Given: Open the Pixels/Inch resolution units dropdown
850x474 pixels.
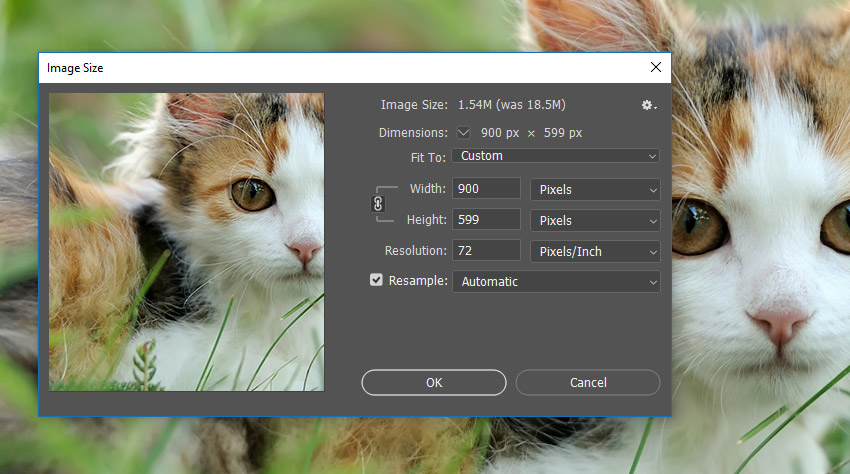Looking at the screenshot, I should [x=595, y=252].
